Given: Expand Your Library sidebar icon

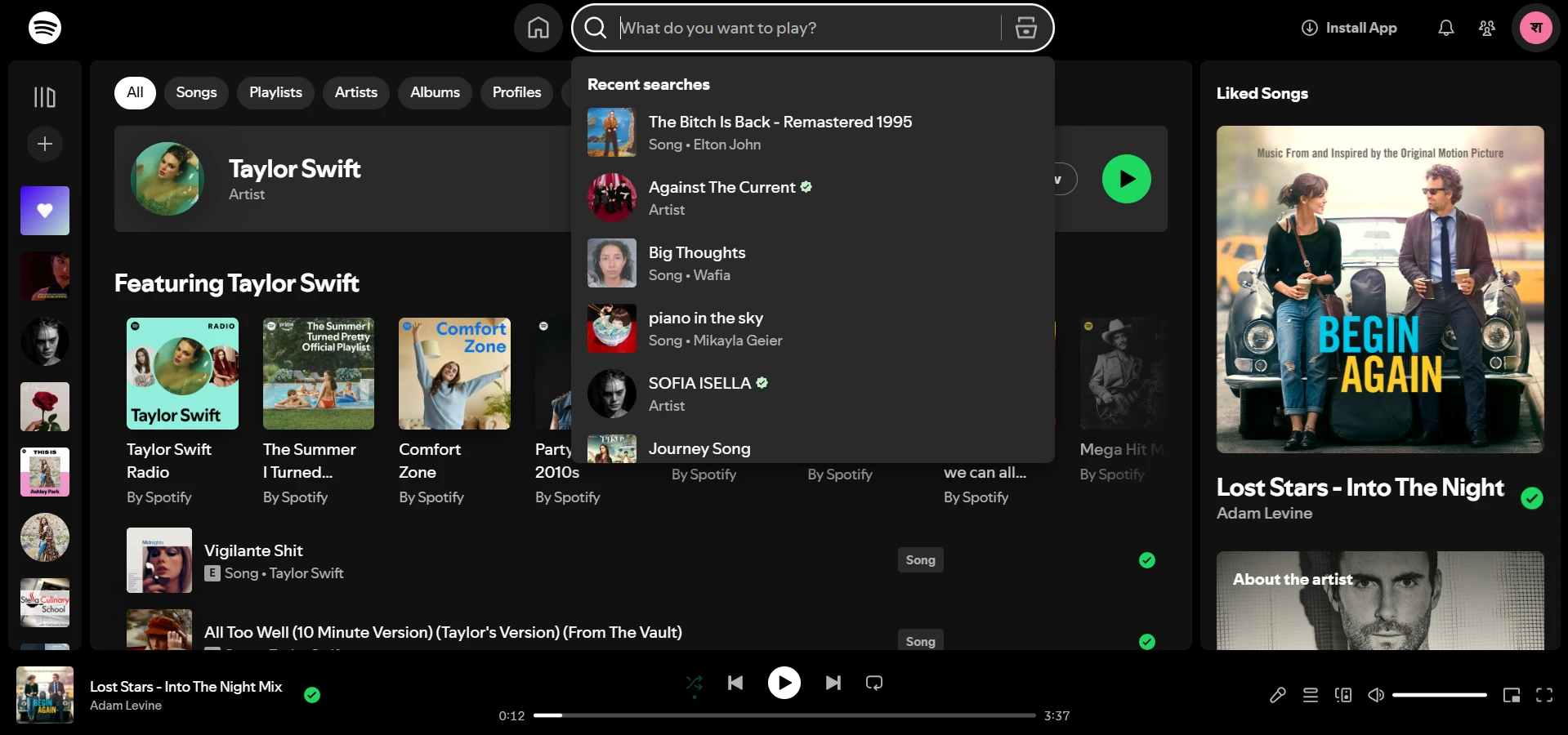Looking at the screenshot, I should point(45,98).
